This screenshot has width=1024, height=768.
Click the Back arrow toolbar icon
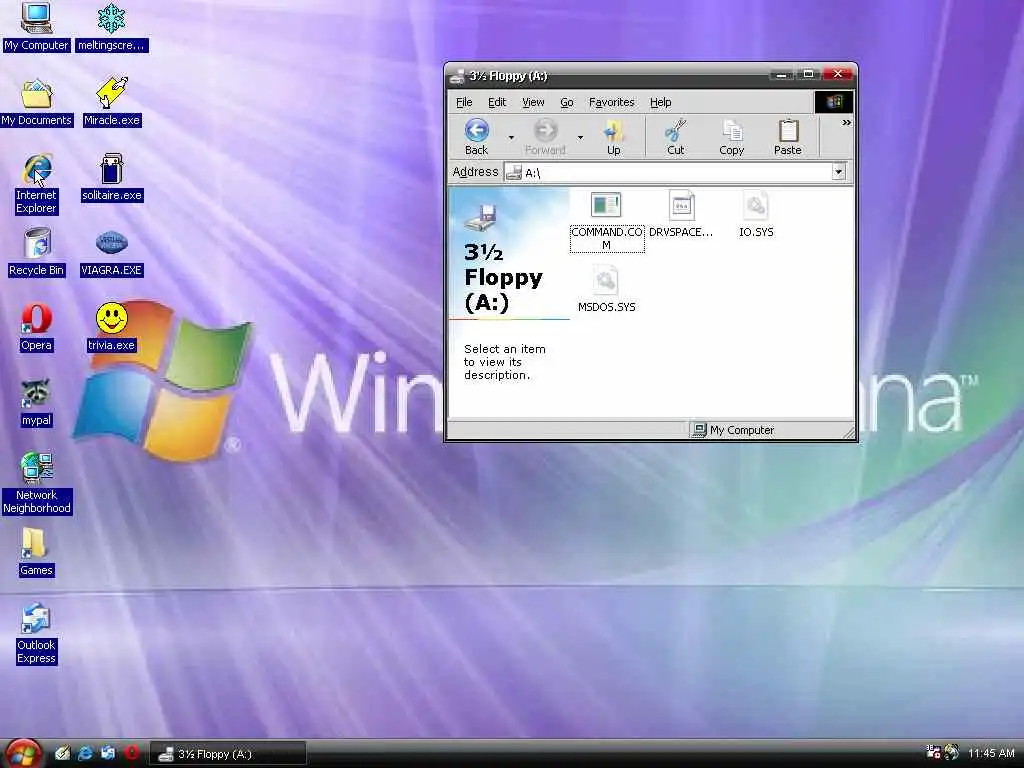pos(477,131)
